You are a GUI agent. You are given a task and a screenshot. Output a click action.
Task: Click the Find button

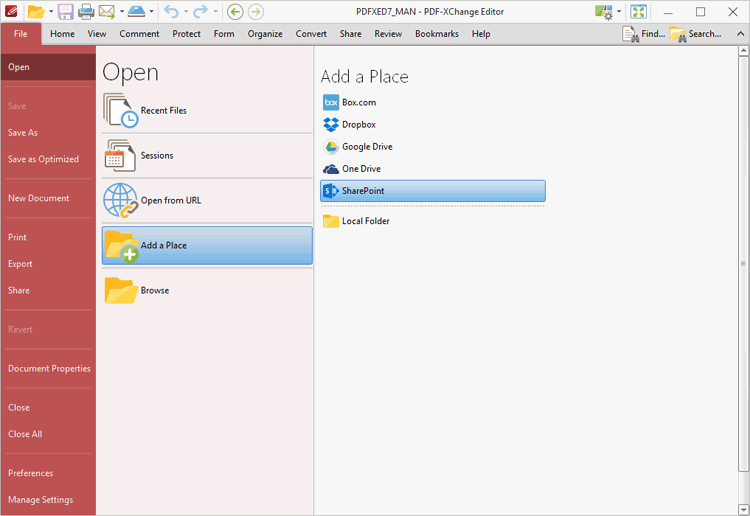coord(644,34)
